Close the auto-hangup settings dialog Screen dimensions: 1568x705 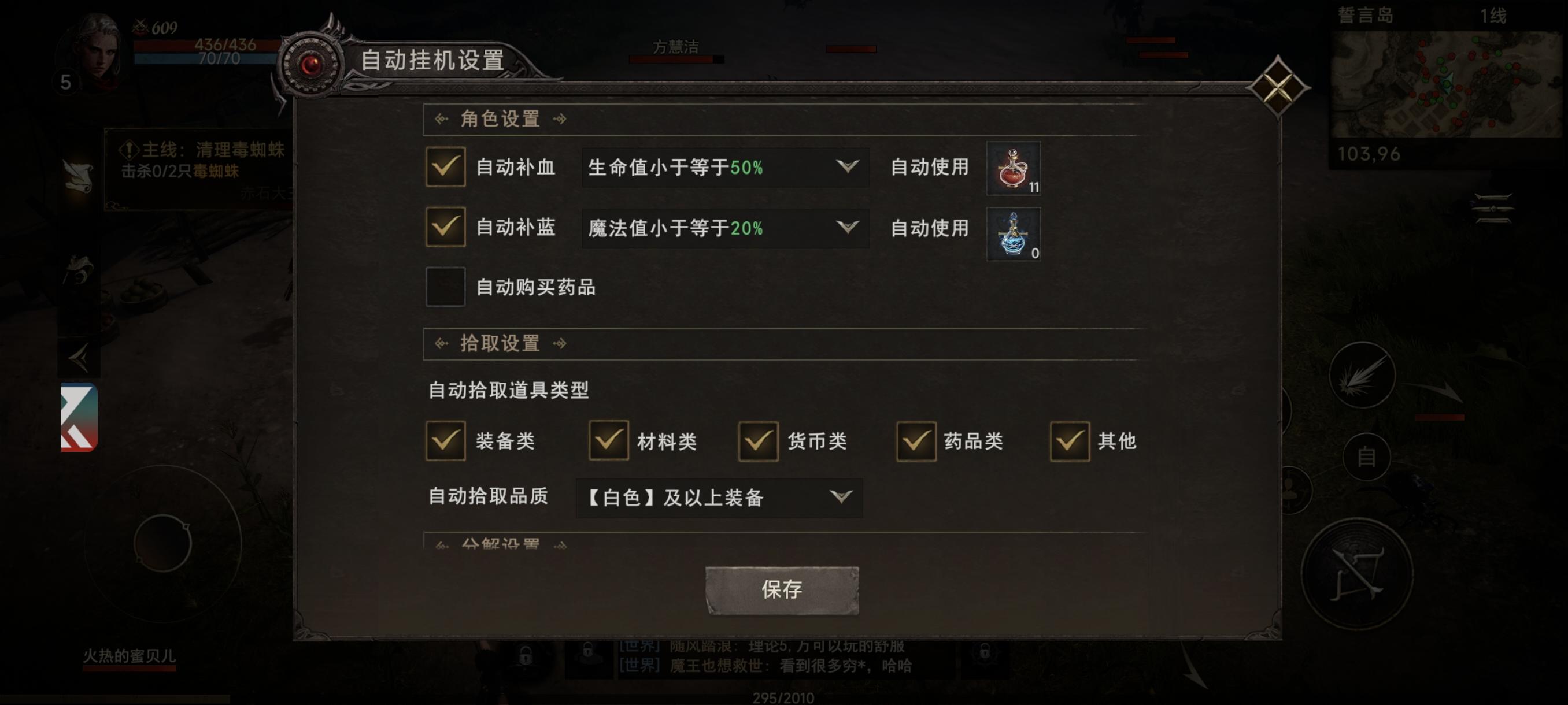(x=1278, y=86)
